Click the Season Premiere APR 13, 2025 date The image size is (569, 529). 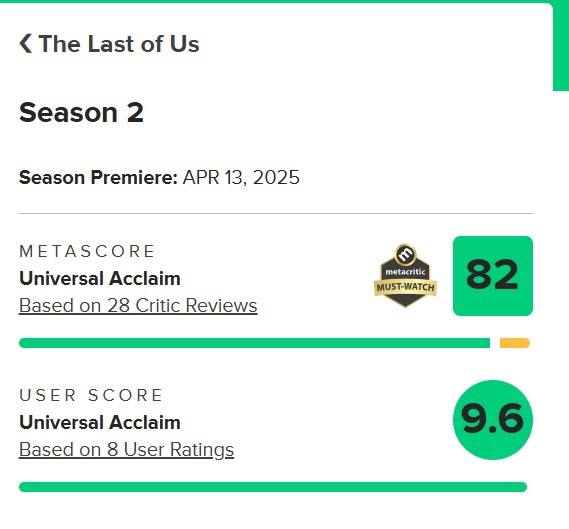(241, 177)
